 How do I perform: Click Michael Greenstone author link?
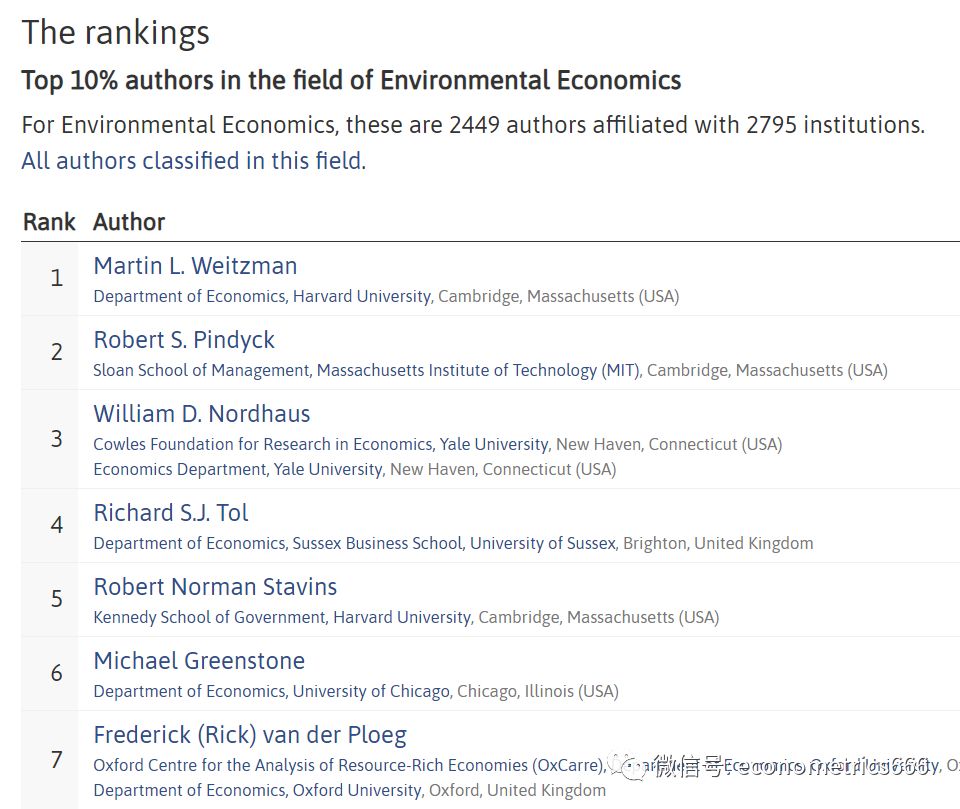(199, 661)
